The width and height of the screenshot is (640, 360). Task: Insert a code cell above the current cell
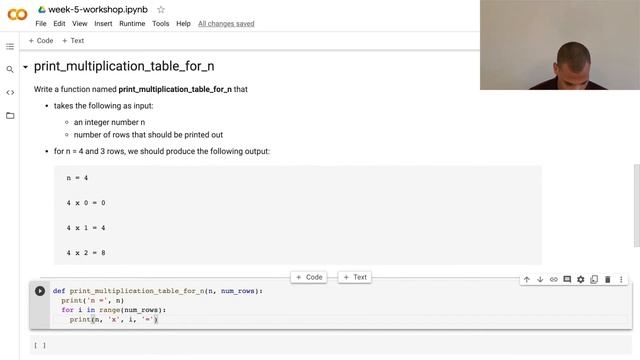pos(309,277)
